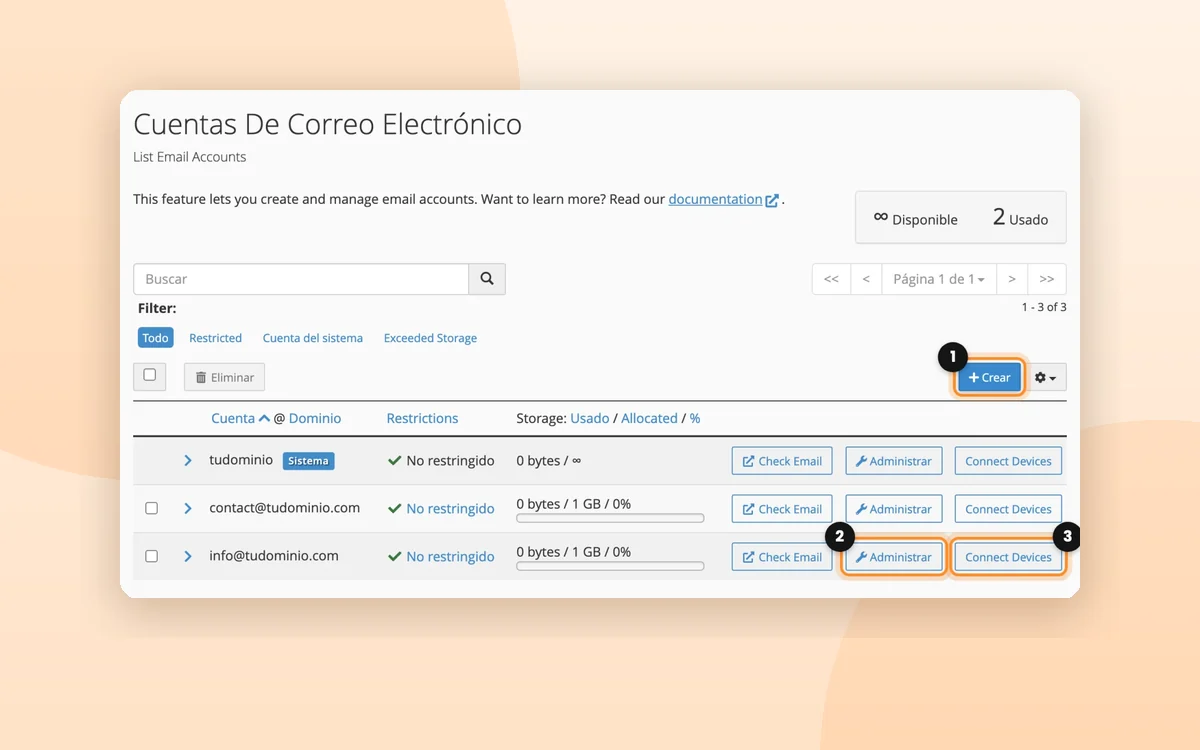Click the Eliminar button

pos(224,377)
